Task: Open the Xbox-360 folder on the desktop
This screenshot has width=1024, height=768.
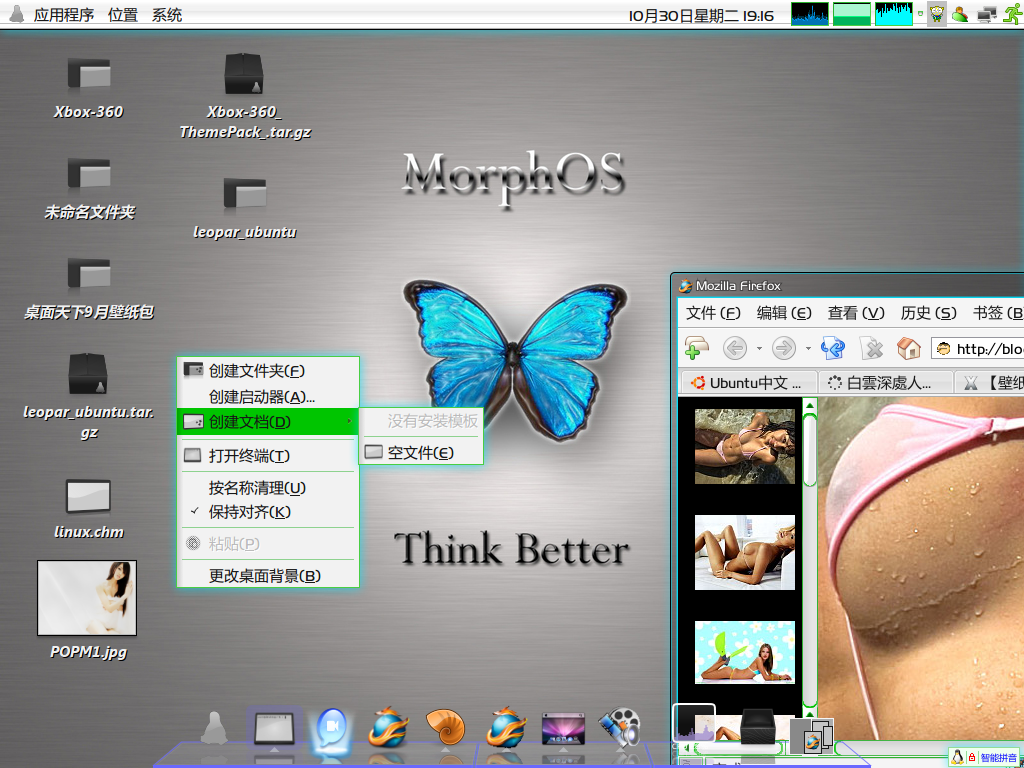Action: [89, 74]
